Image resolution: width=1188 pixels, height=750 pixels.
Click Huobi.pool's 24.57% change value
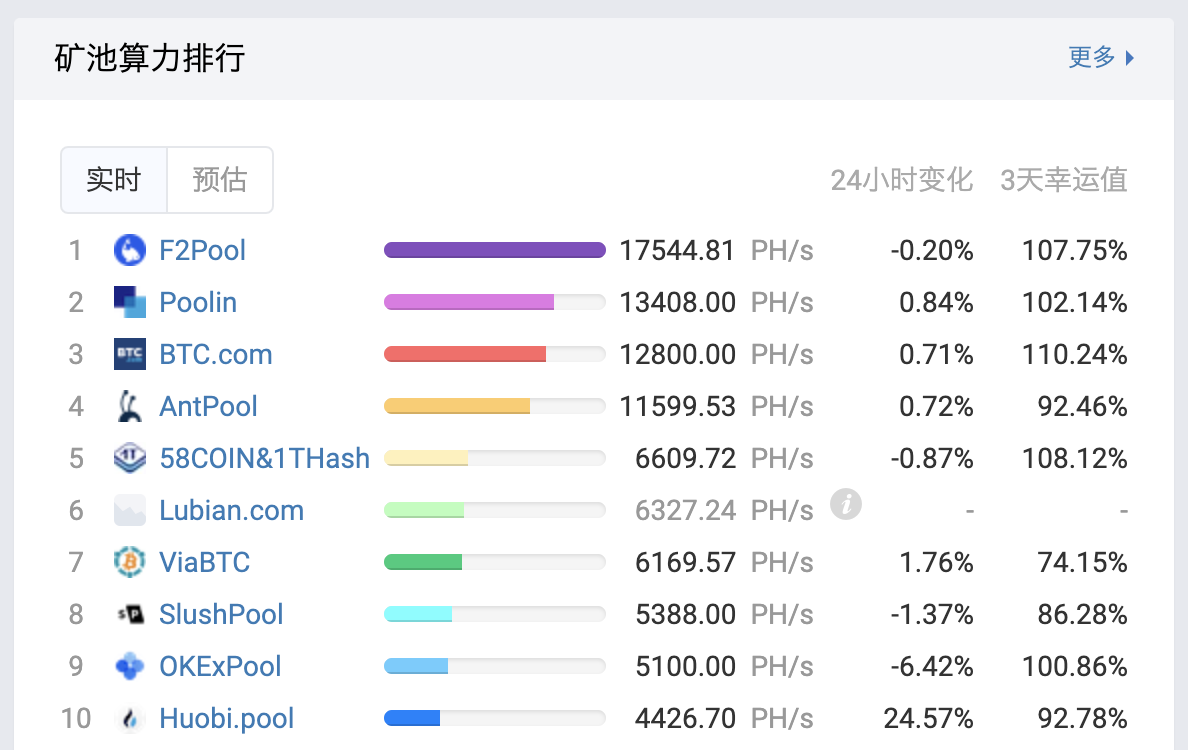pos(928,718)
